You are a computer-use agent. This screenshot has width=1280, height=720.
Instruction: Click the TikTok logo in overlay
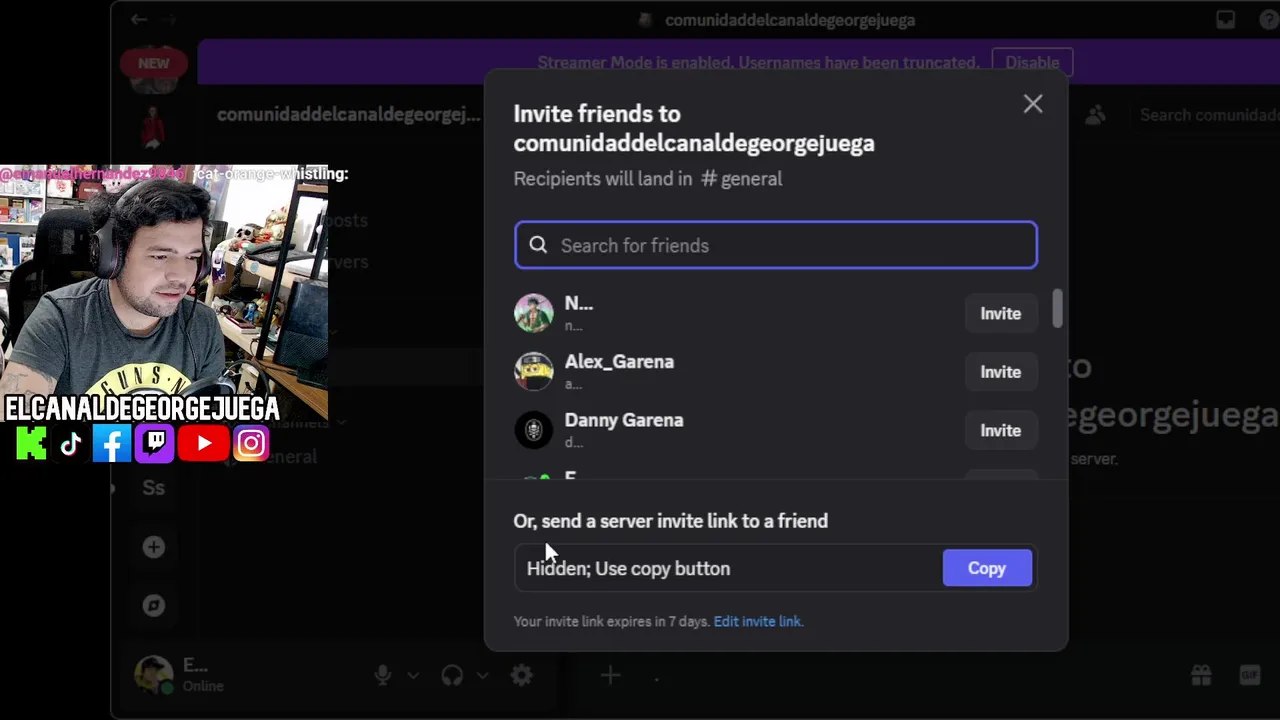70,443
